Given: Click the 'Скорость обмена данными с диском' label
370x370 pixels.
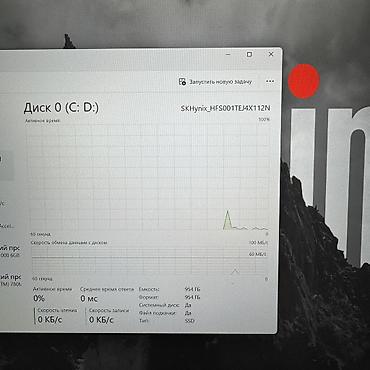Looking at the screenshot, I should 69,243.
